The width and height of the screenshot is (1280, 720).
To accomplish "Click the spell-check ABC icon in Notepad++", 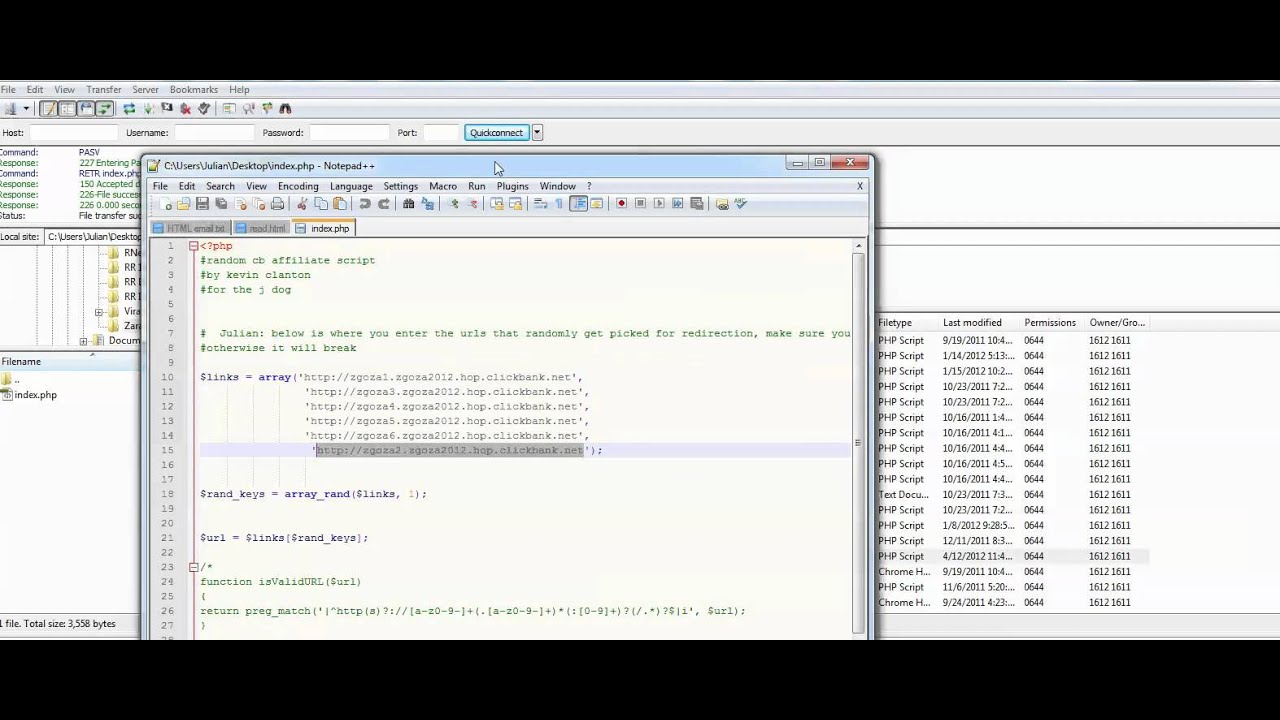I will pos(740,204).
